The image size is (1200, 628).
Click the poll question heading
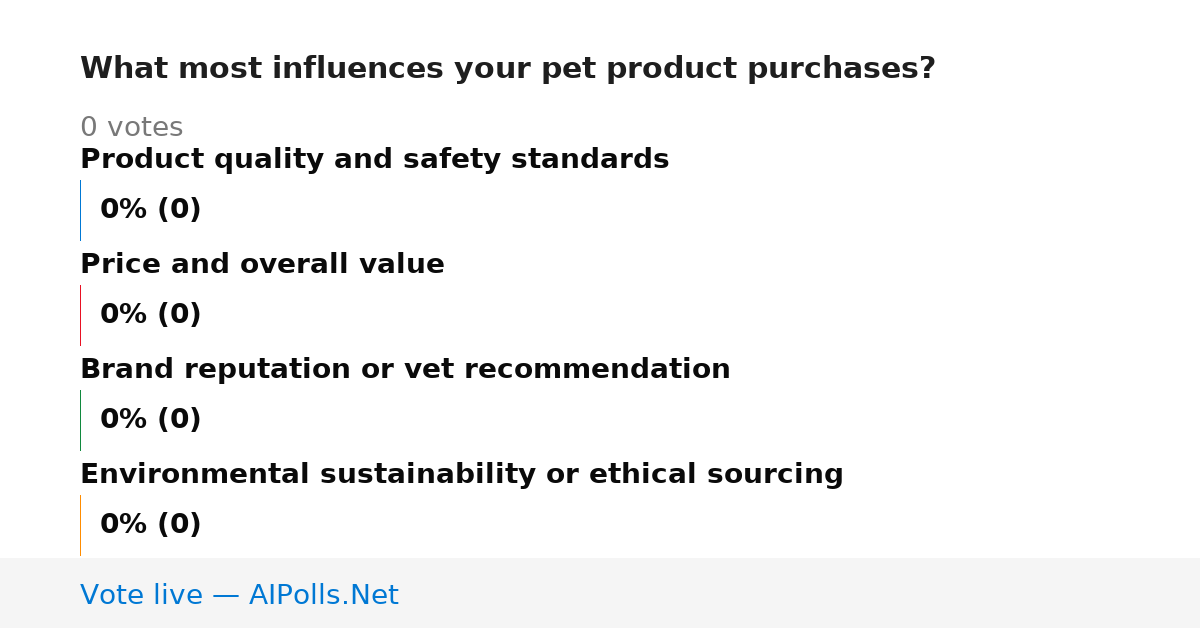point(508,69)
